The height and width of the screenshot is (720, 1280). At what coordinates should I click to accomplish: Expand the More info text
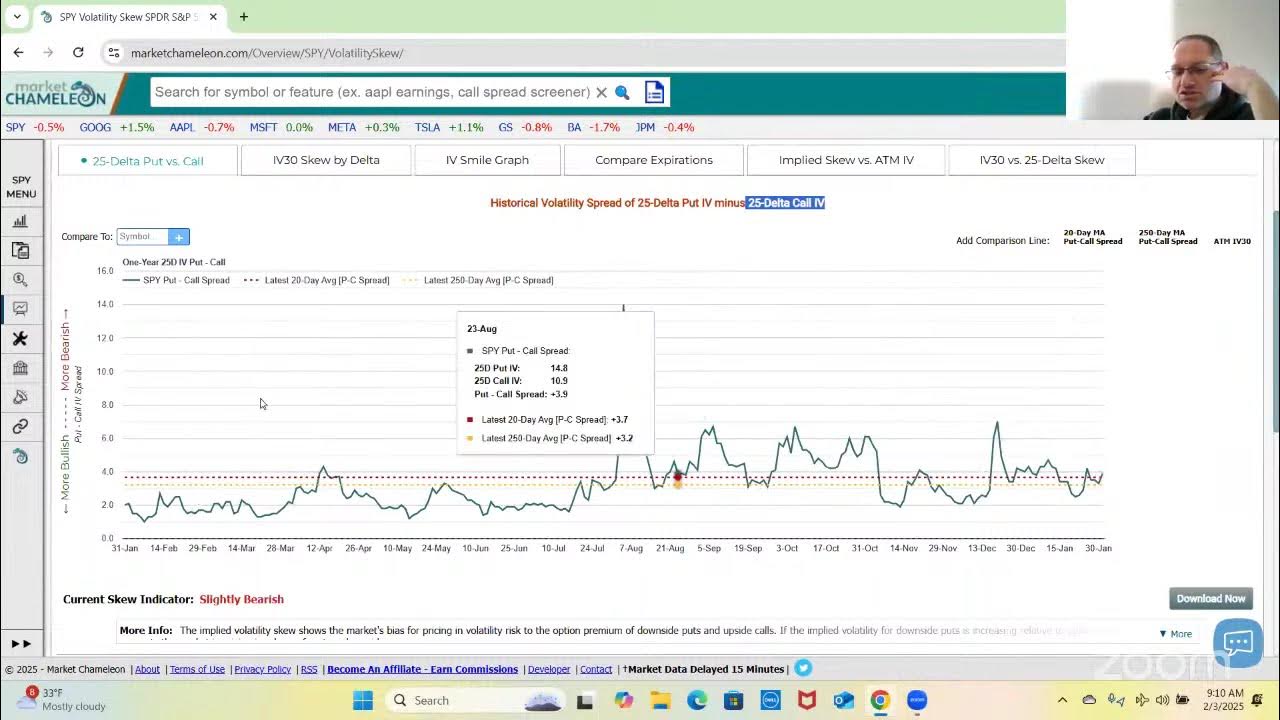click(x=1175, y=634)
